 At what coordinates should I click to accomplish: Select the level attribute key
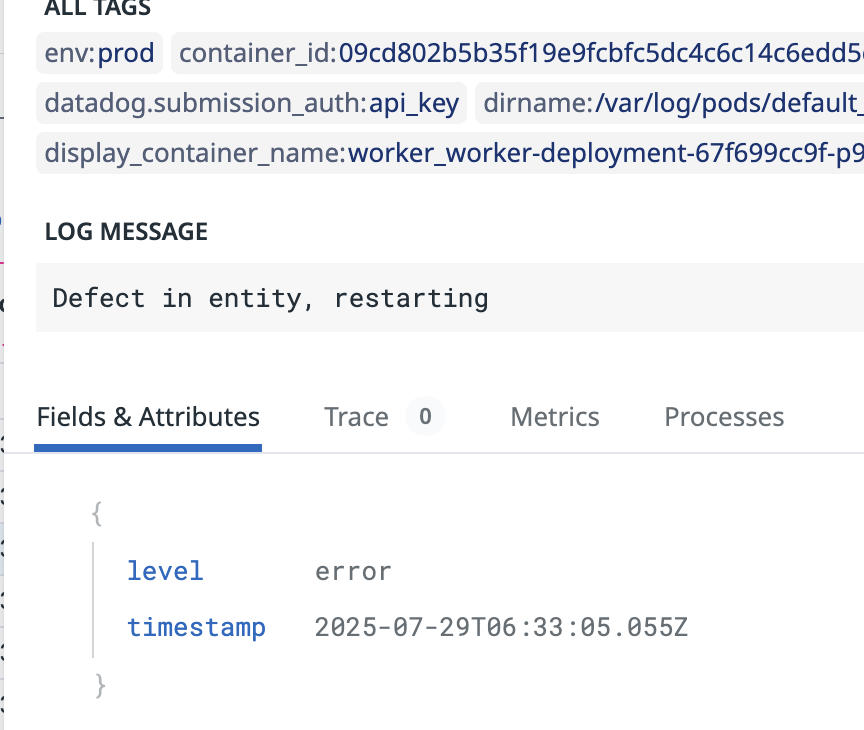tap(165, 571)
